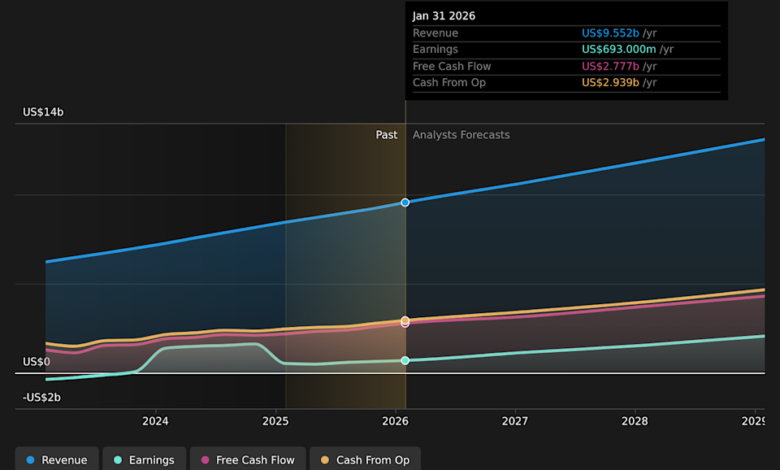Screen dimensions: 780x470
Task: Click the Jan 31 2026 tooltip header
Action: click(x=442, y=16)
